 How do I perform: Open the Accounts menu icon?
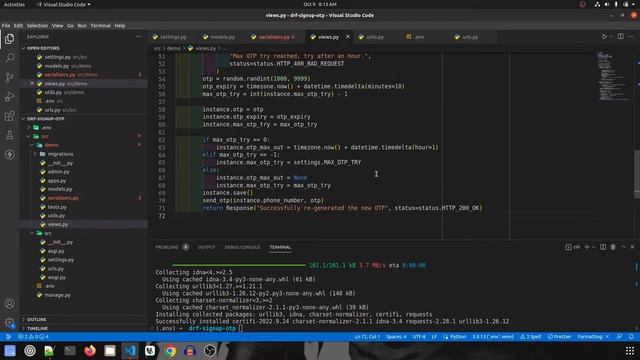coord(9,303)
